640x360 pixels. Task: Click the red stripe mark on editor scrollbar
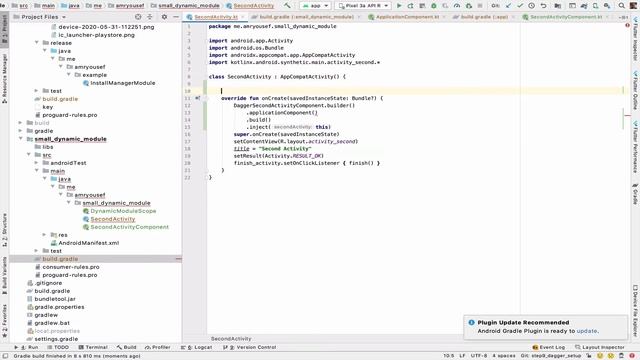627,116
